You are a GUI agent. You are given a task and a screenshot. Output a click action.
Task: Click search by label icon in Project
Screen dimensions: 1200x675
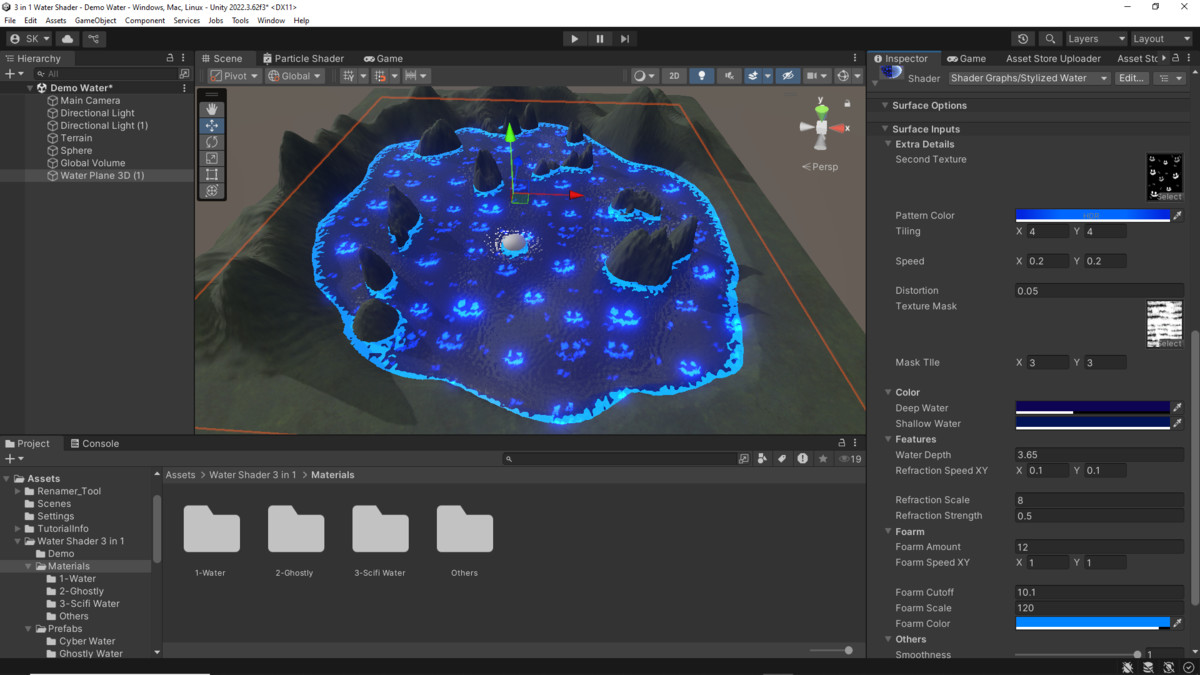tap(782, 459)
